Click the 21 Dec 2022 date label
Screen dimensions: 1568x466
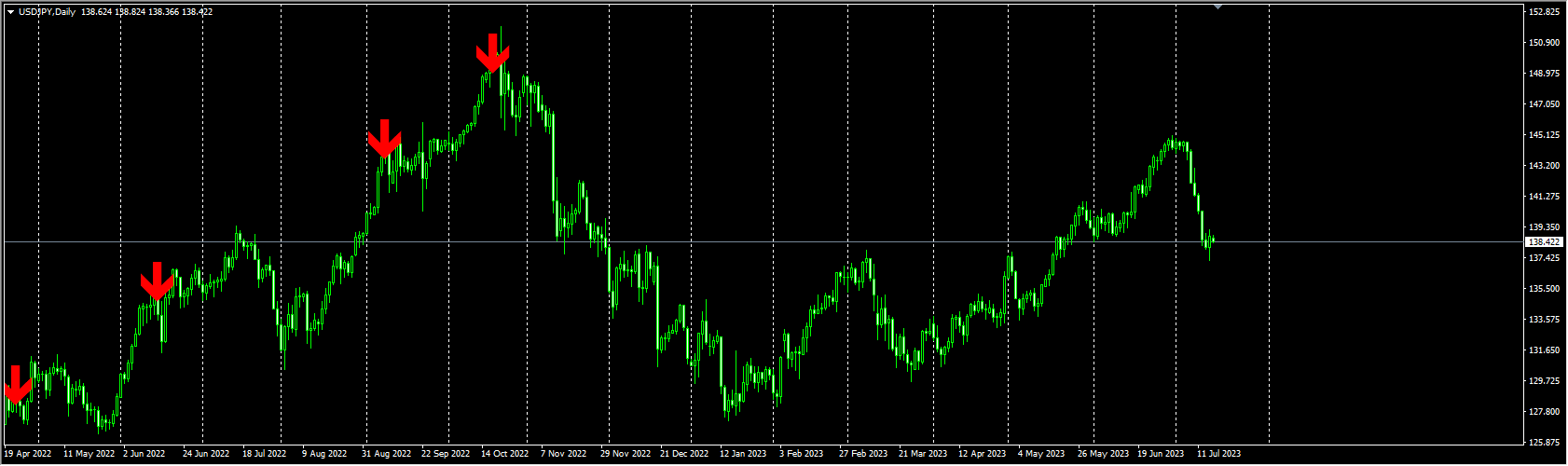coord(684,454)
